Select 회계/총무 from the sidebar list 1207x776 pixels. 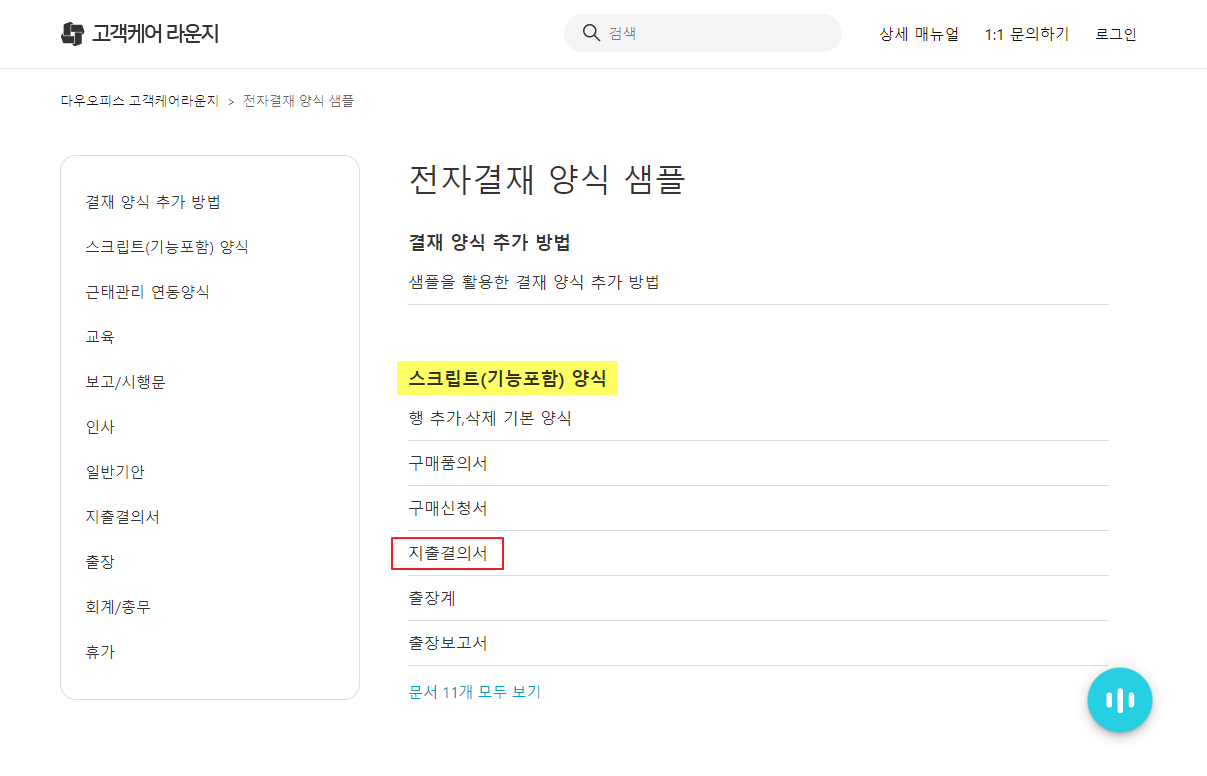point(118,607)
